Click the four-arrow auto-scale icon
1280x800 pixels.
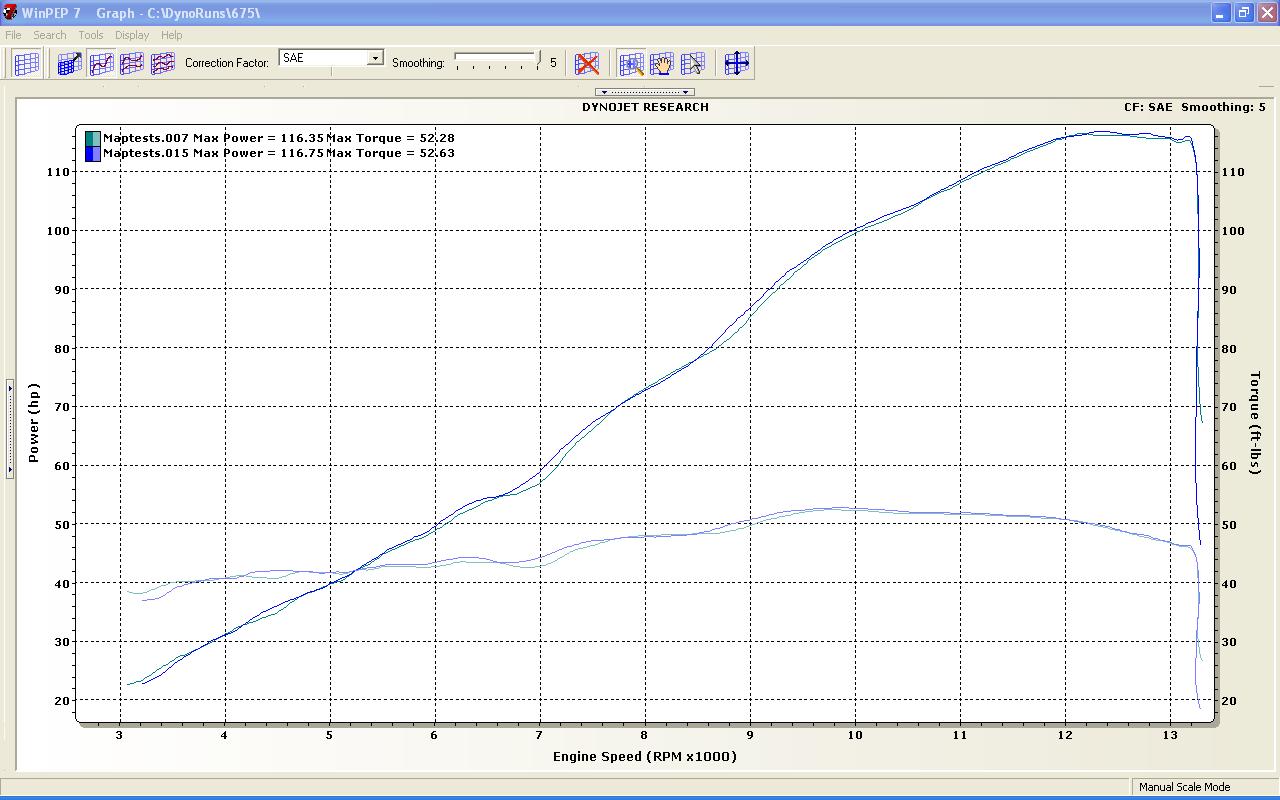[x=737, y=63]
